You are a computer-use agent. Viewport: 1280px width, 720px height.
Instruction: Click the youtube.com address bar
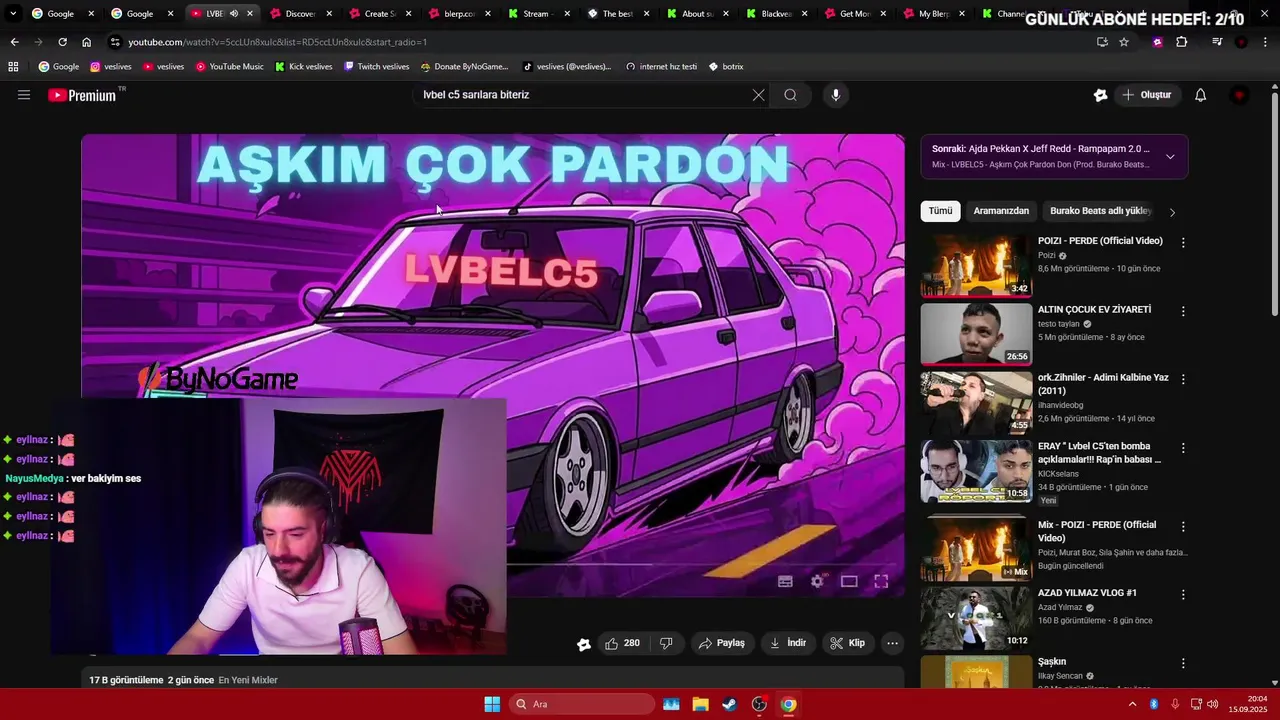point(600,42)
